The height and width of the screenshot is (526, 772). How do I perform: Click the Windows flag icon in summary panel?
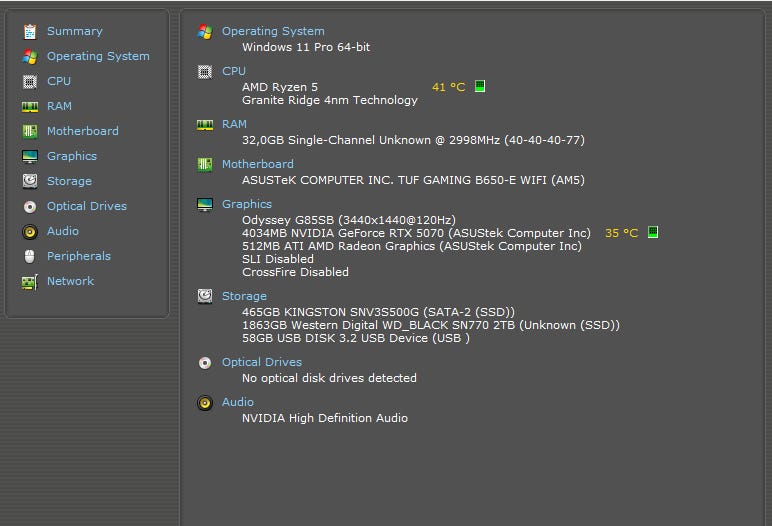(x=205, y=32)
